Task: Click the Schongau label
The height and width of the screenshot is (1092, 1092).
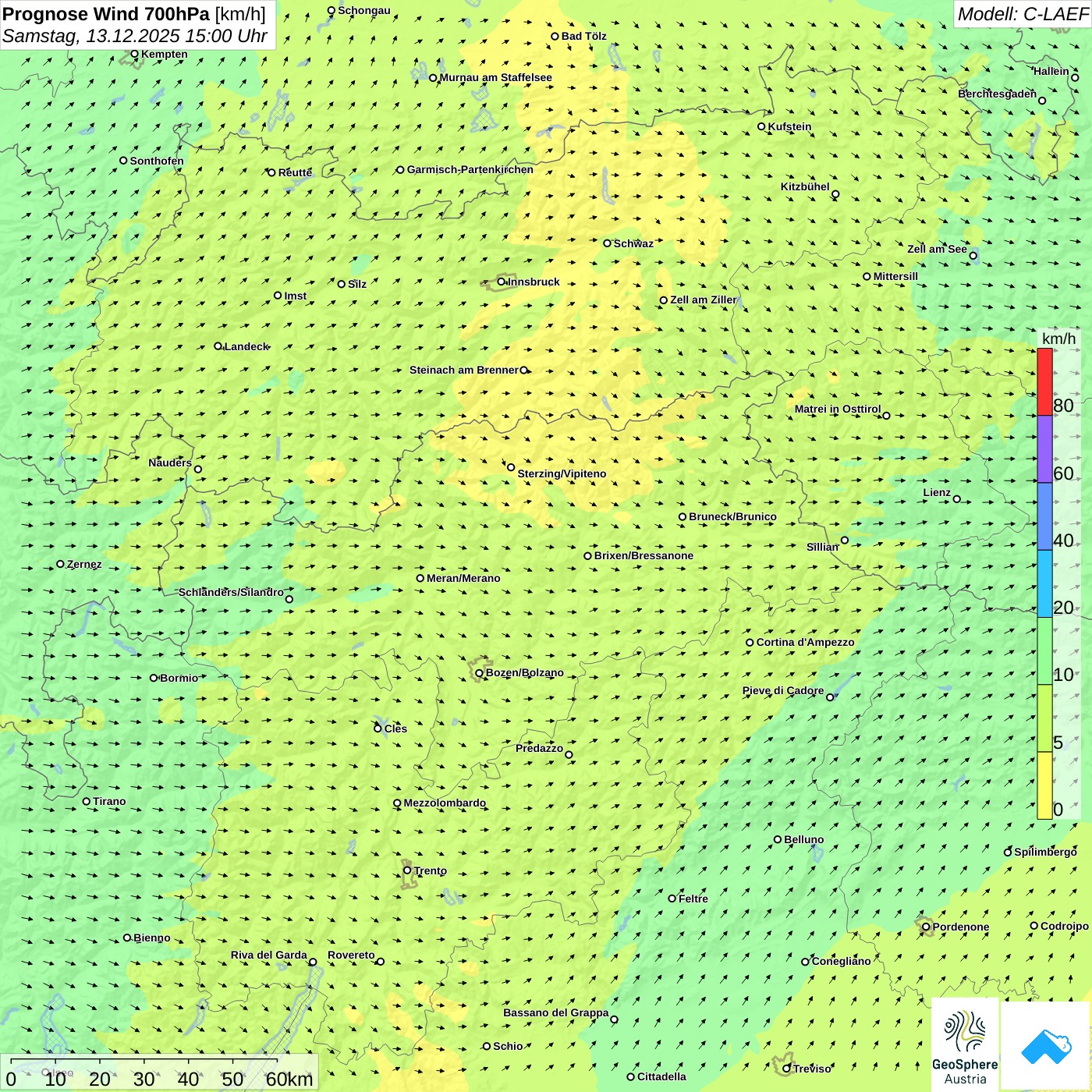Action: (364, 10)
